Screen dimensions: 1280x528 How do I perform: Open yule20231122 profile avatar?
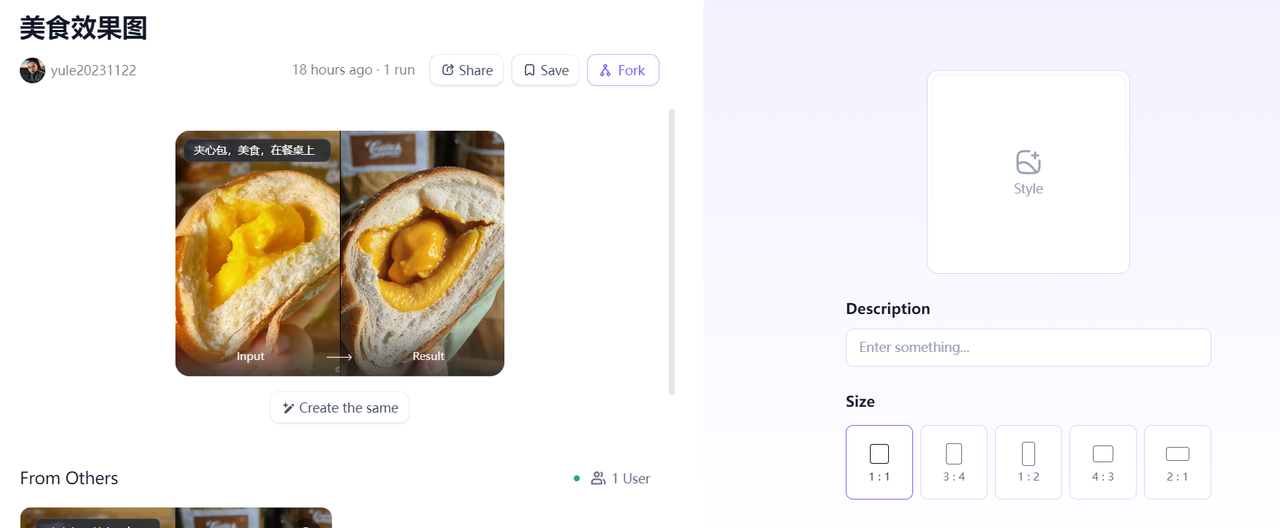point(32,70)
